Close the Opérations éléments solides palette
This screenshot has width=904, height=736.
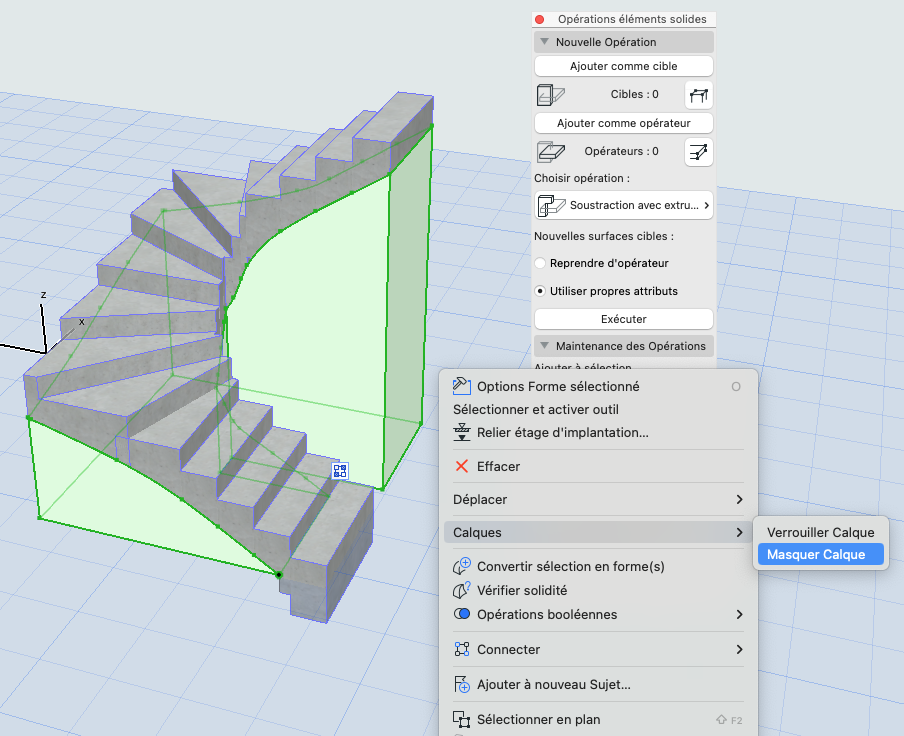(540, 19)
